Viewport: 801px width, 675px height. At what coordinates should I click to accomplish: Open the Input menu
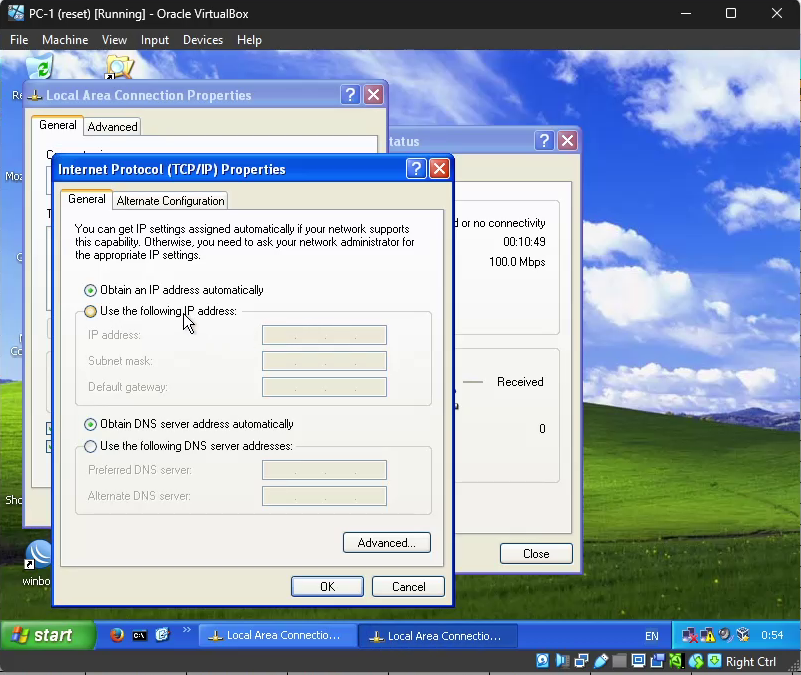click(x=155, y=40)
